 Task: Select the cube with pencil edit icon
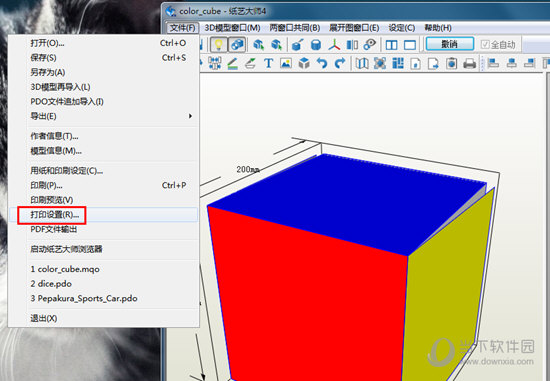[x=297, y=45]
